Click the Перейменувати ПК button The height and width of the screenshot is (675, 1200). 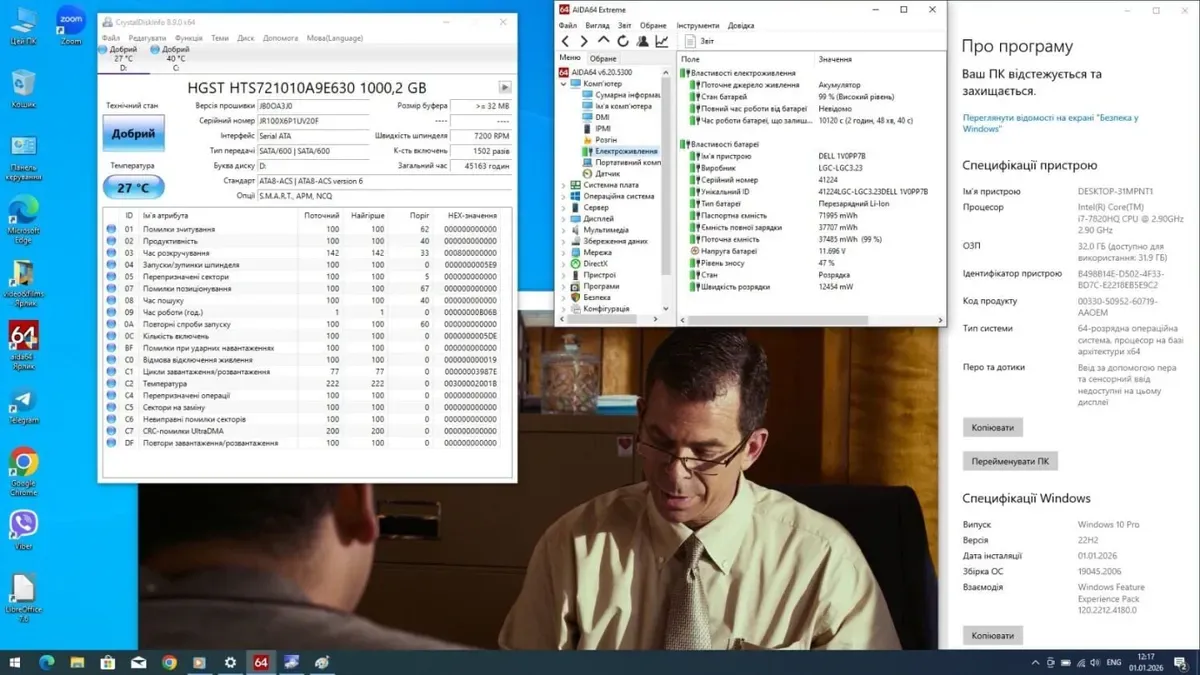1010,462
